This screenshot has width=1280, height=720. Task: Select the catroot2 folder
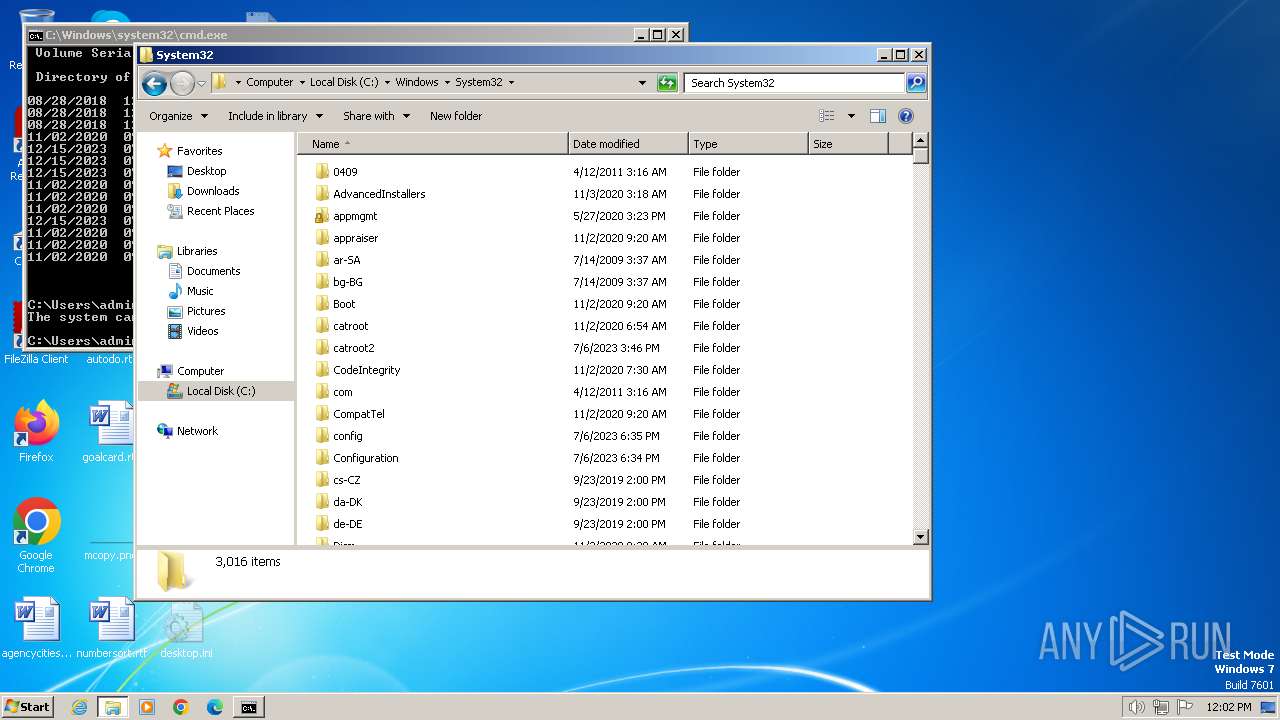(353, 348)
